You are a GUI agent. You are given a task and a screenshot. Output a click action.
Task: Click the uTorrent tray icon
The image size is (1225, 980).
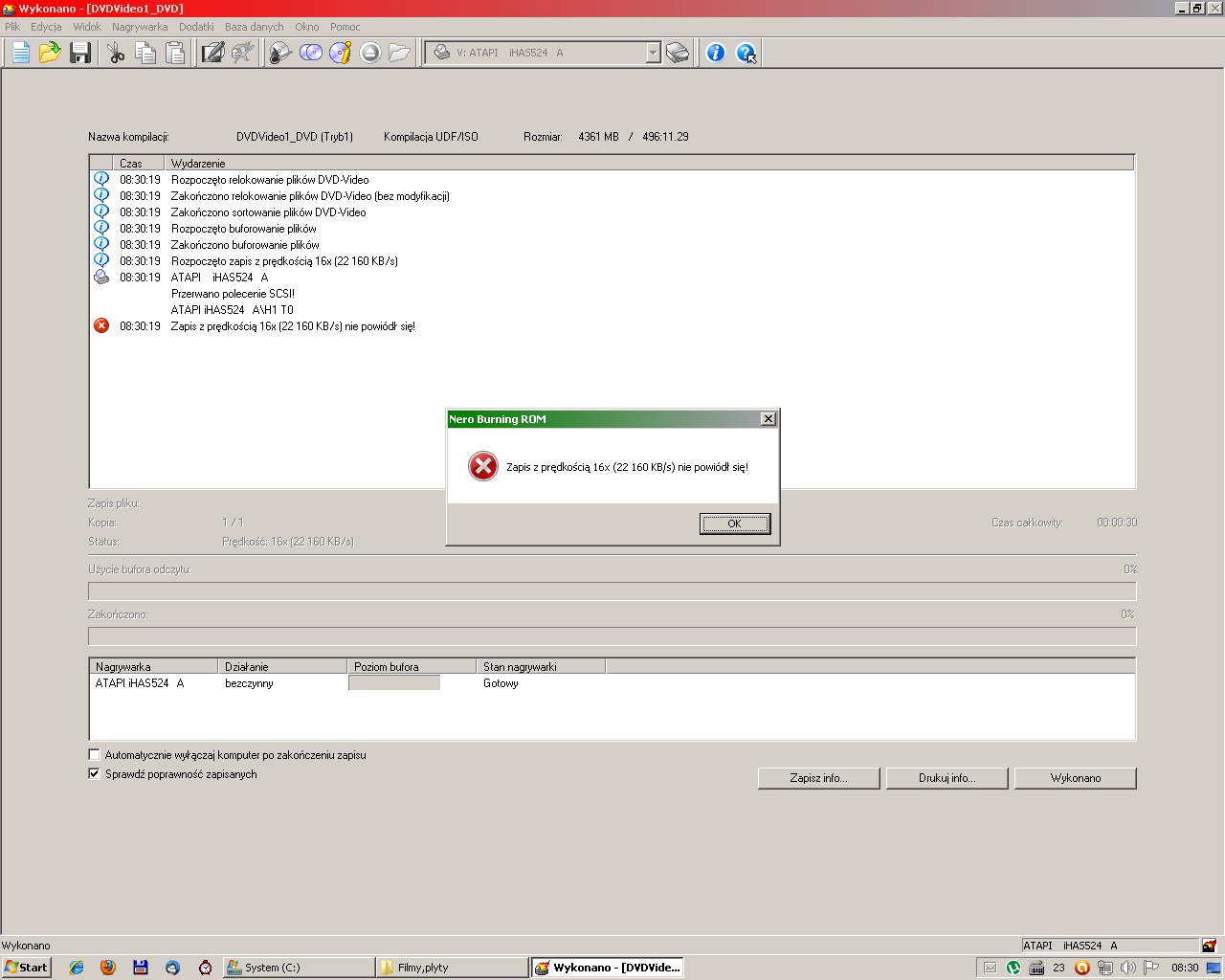click(1013, 968)
